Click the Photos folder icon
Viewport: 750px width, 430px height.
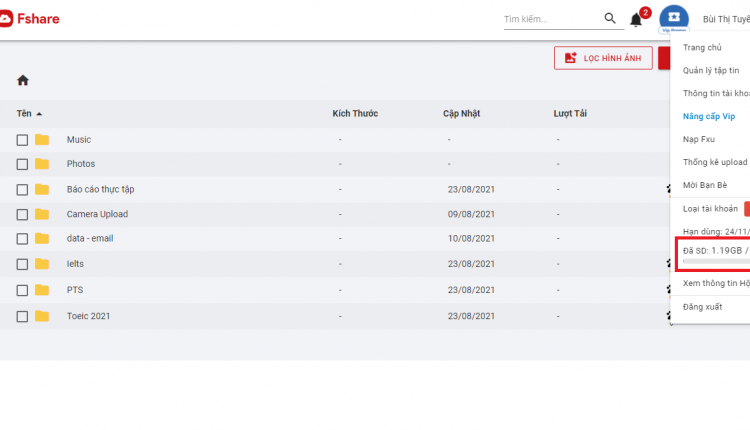click(x=42, y=164)
